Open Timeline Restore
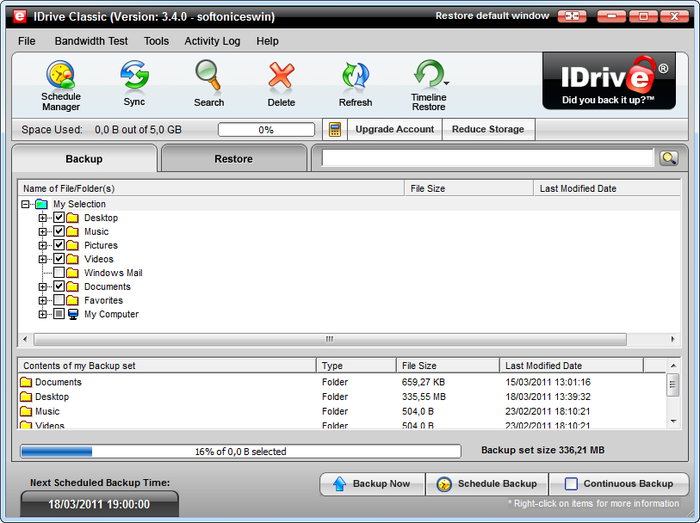Screen dimensions: 700x523 coord(428,85)
